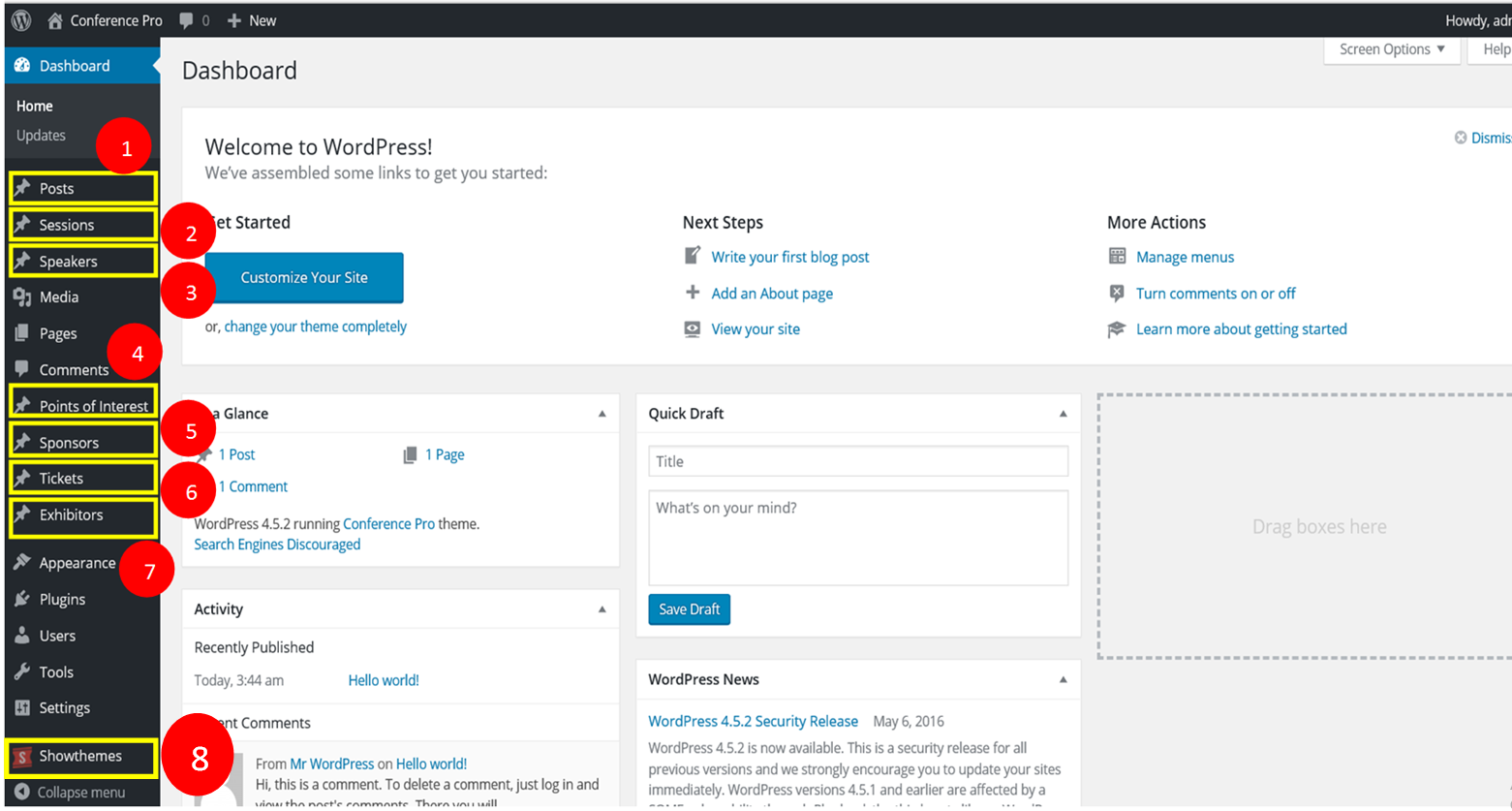The width and height of the screenshot is (1512, 811).
Task: Open the Sessions menu in sidebar
Action: [82, 225]
